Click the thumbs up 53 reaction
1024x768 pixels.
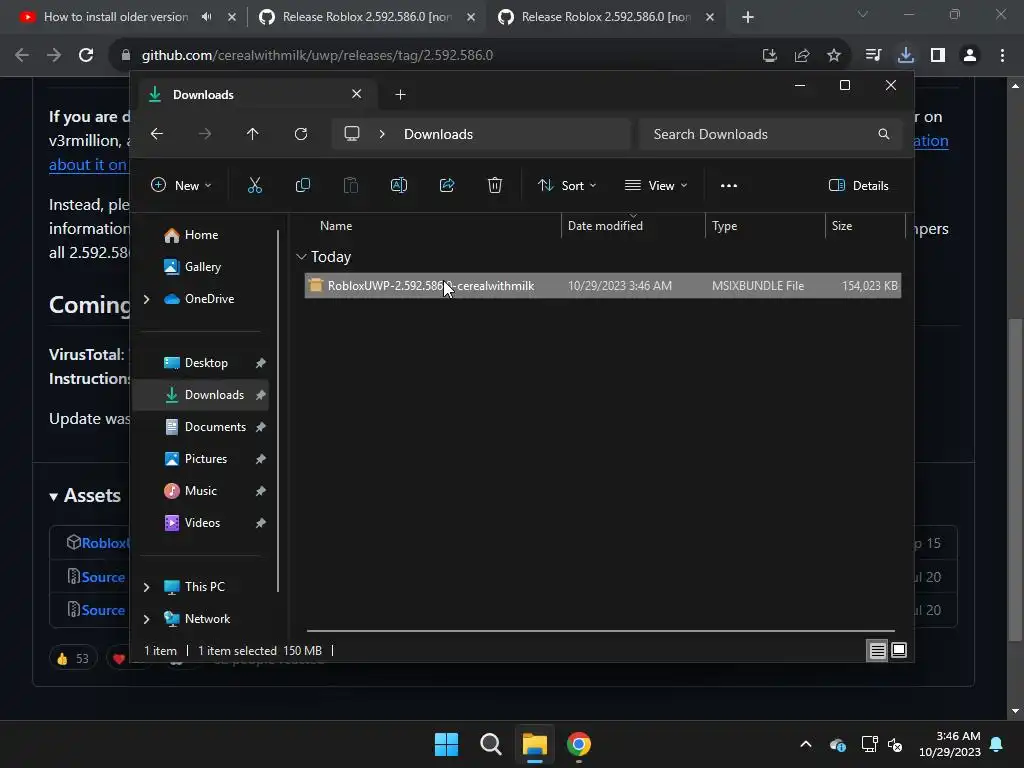point(72,658)
